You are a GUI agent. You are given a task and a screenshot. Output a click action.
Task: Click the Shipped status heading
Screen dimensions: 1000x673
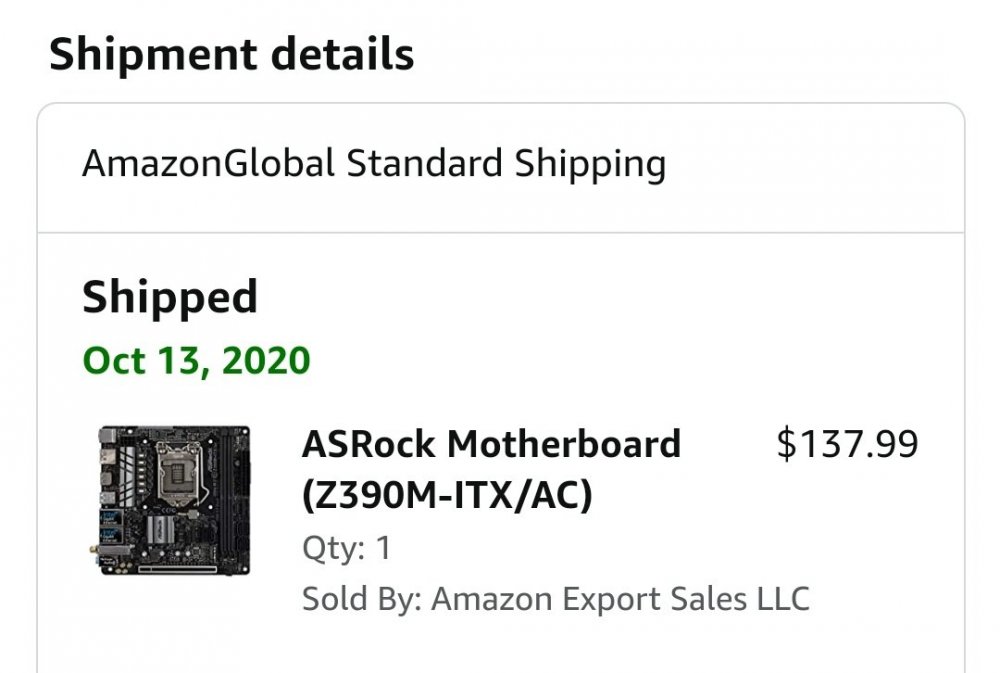[170, 297]
